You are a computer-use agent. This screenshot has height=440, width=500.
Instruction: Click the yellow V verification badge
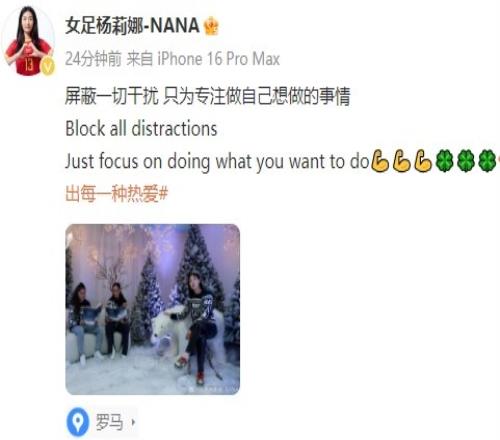pos(48,66)
